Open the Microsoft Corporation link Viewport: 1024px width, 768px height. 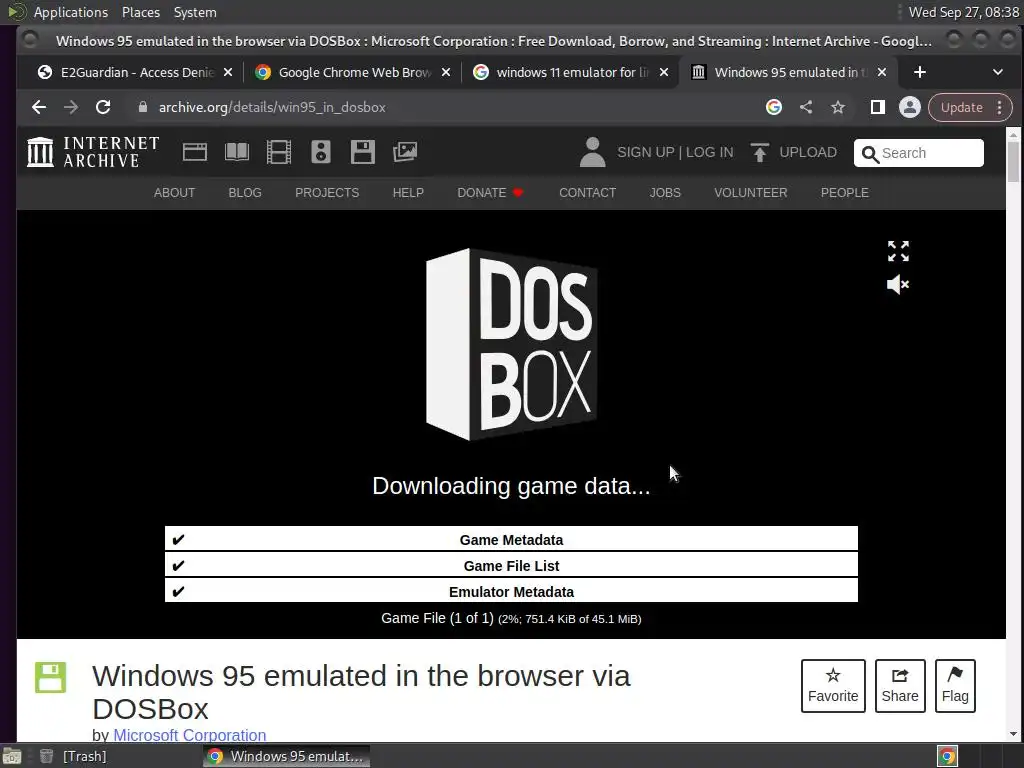pos(189,735)
